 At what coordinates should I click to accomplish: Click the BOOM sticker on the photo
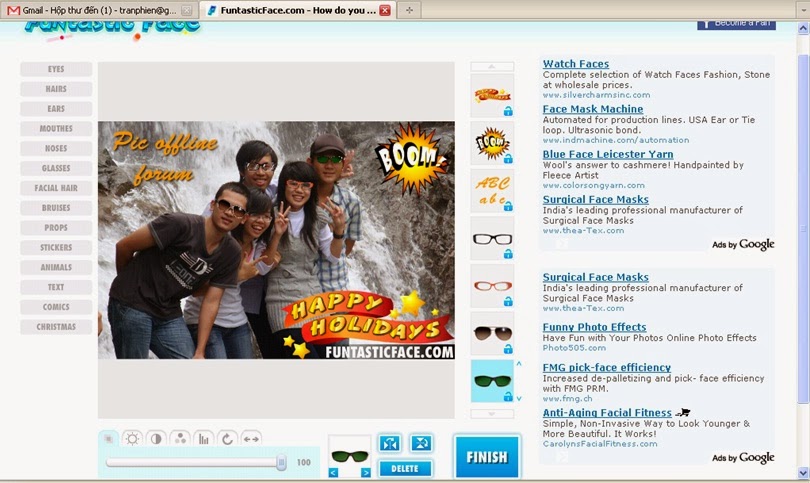411,159
